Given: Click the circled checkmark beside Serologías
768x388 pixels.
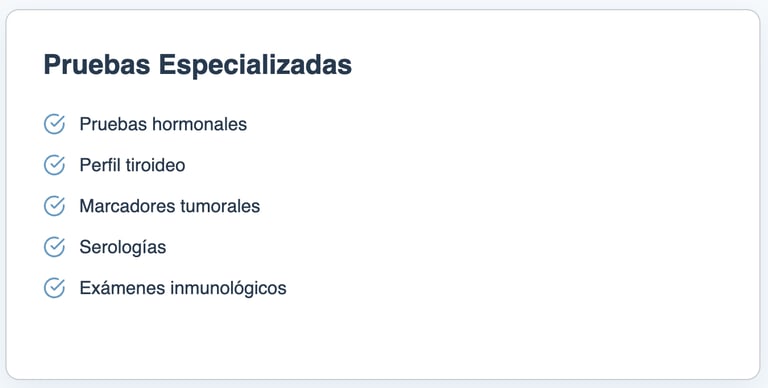Looking at the screenshot, I should [54, 247].
